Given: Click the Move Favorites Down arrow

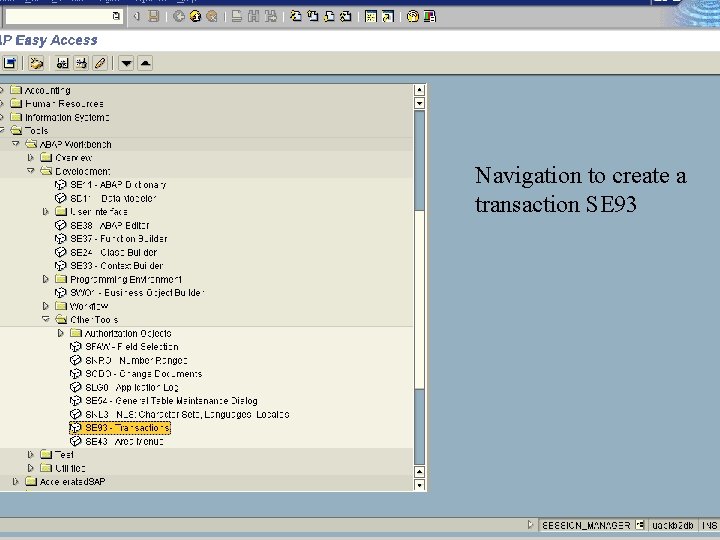Looking at the screenshot, I should coord(126,63).
